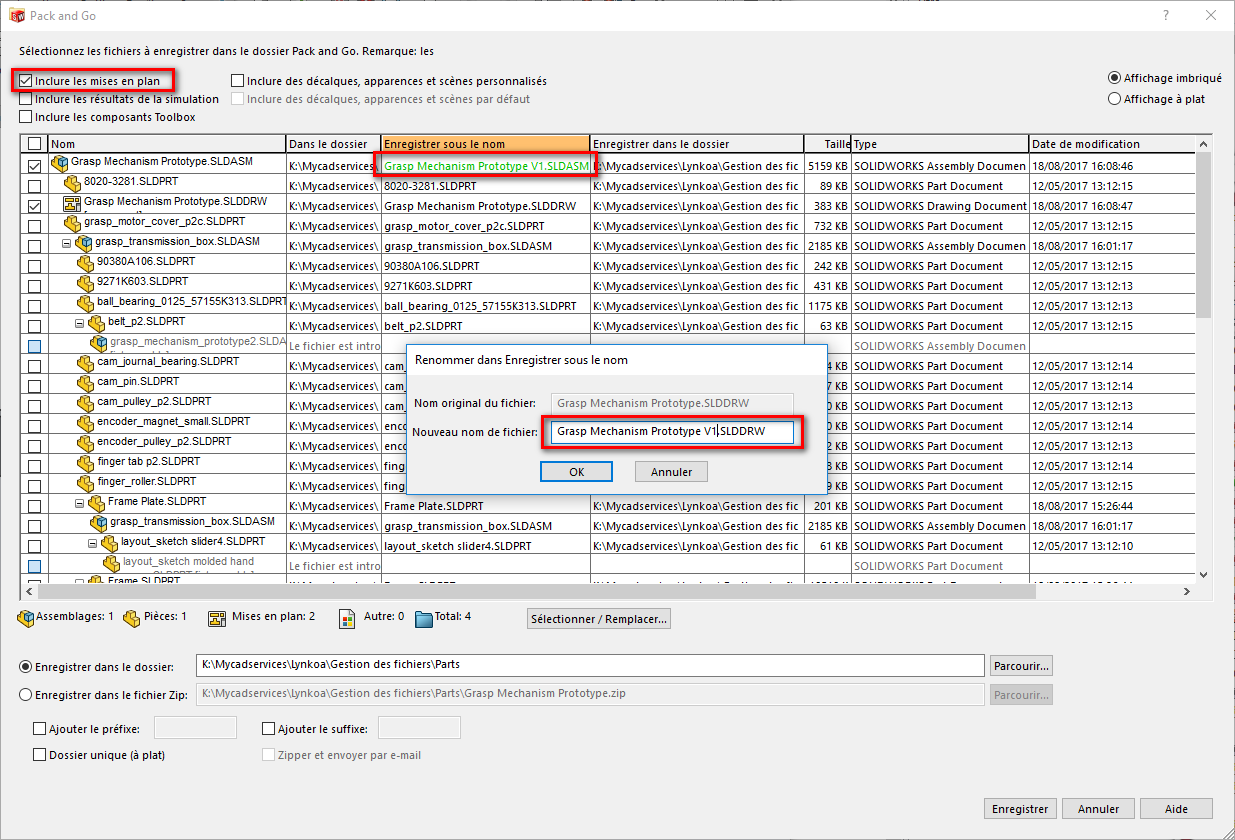
Task: Click the Type column header
Action: [x=940, y=144]
